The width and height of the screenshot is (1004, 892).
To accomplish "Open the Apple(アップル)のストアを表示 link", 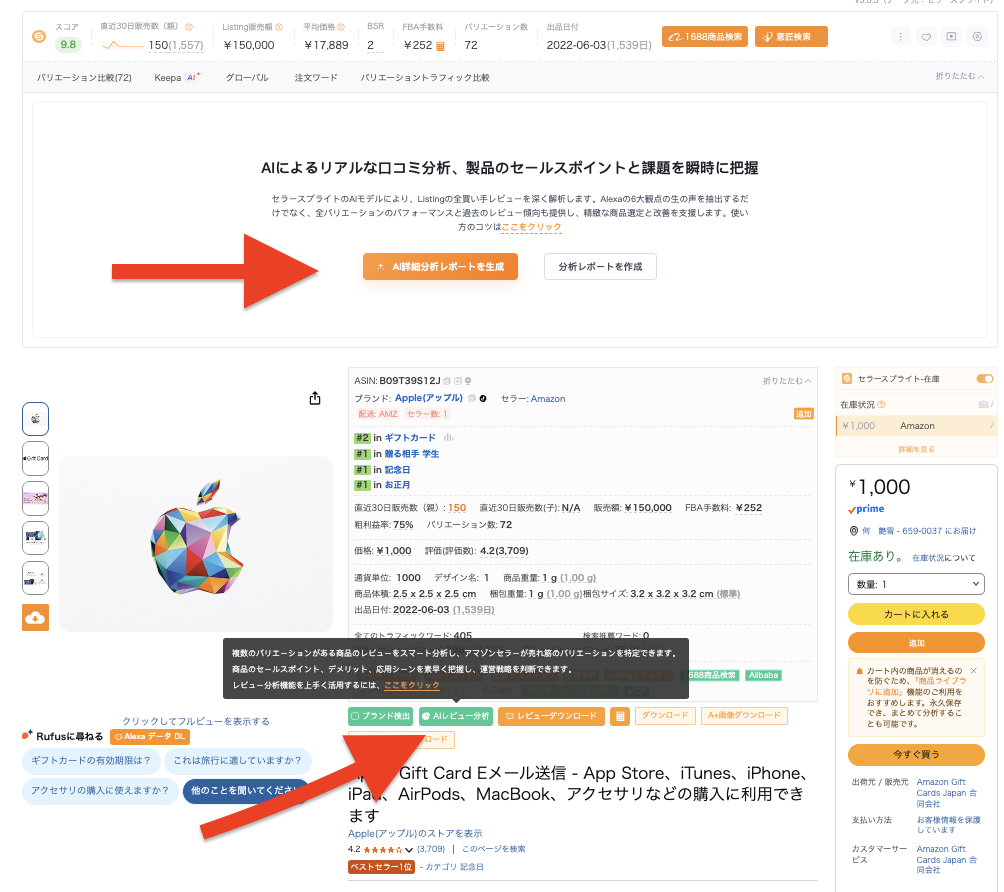I will pyautogui.click(x=415, y=834).
